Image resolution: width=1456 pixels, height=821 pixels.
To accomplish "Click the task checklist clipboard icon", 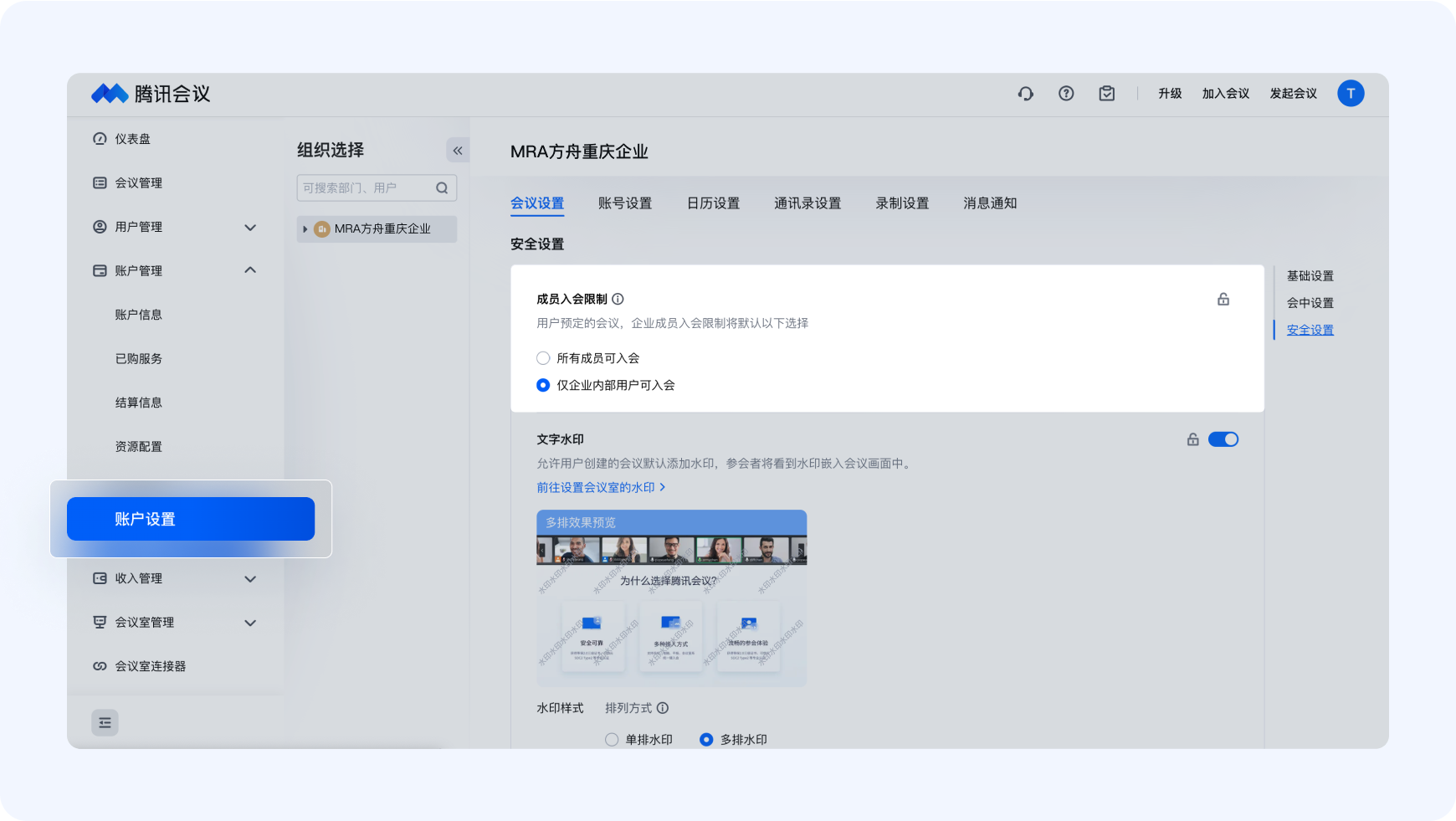I will (x=1106, y=94).
